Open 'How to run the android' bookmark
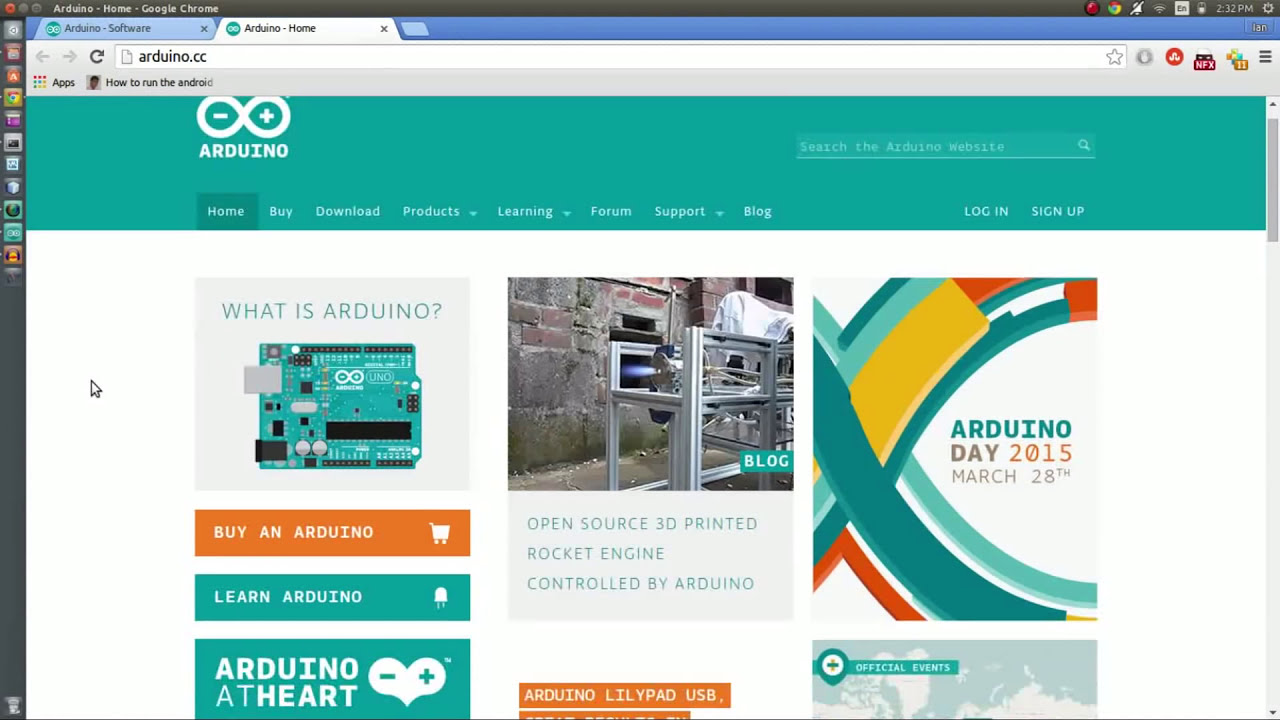The image size is (1280, 720). click(x=150, y=83)
